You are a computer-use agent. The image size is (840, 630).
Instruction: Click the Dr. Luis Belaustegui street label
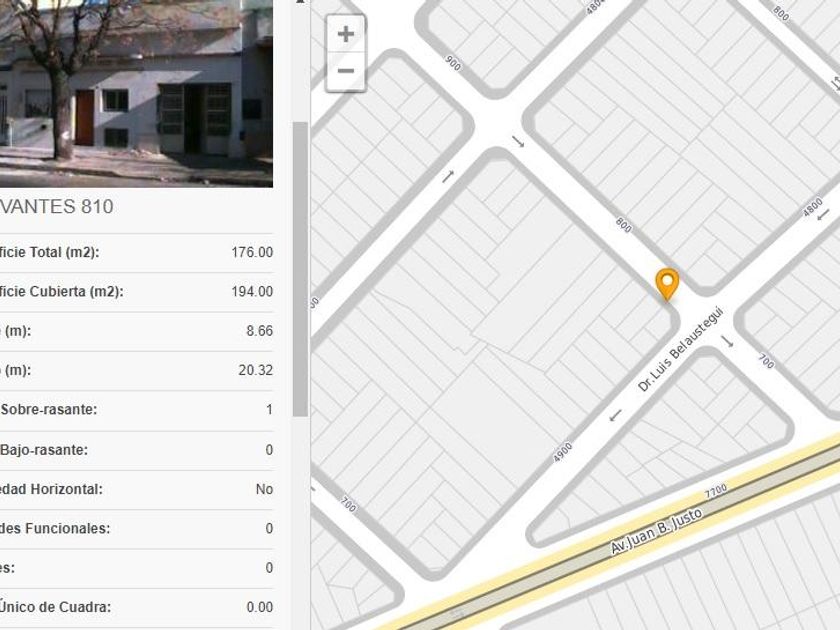[680, 349]
